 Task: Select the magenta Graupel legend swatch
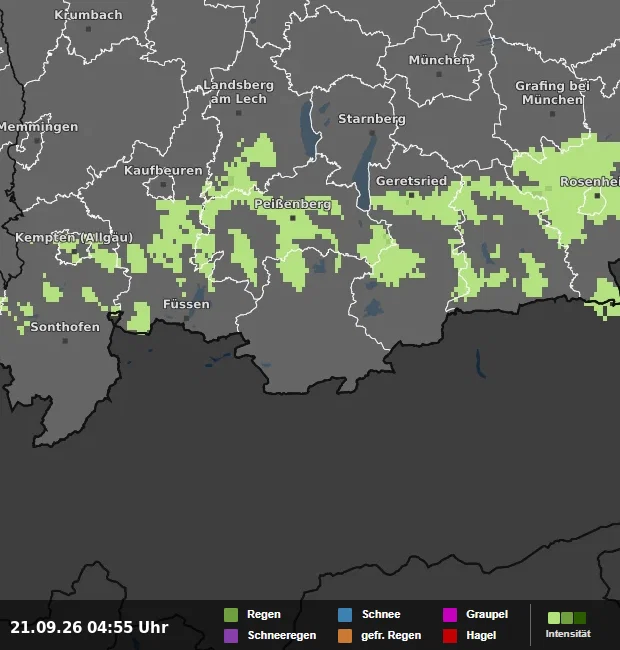click(450, 615)
